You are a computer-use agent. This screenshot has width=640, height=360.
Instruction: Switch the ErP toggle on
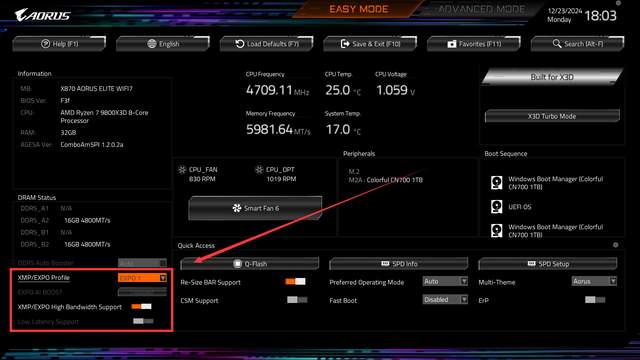[x=595, y=300]
